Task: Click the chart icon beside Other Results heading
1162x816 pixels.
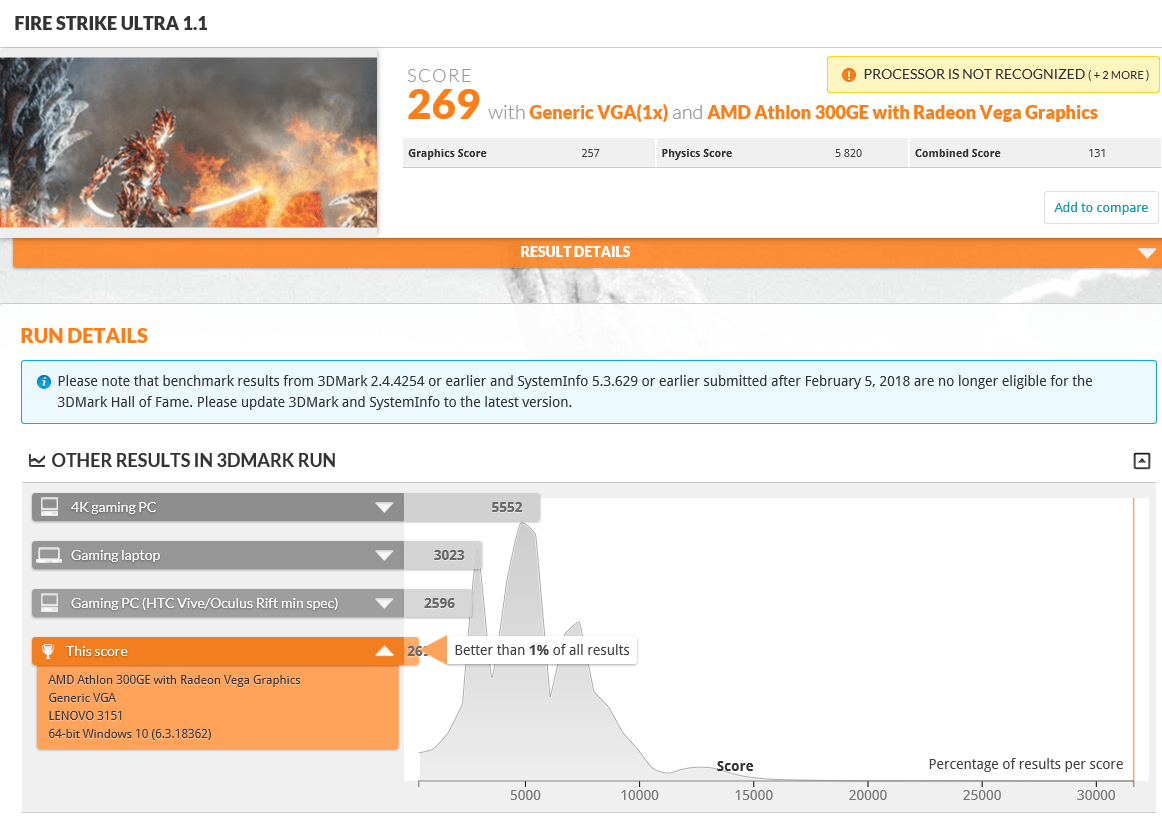Action: [x=37, y=461]
